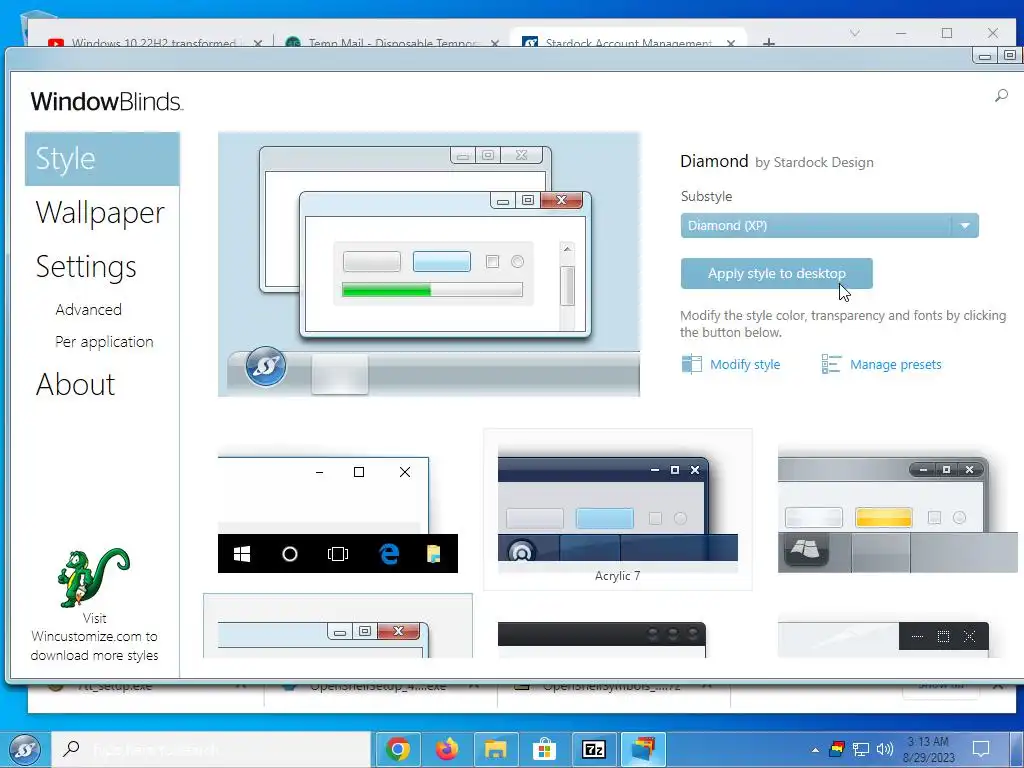Select the Acrylic 7 style thumbnail

618,509
